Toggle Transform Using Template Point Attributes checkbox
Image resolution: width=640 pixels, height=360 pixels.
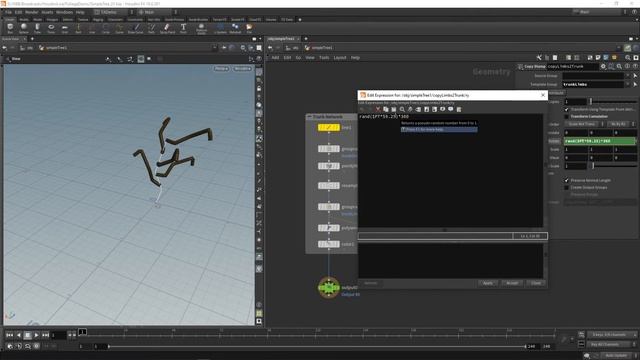566,110
